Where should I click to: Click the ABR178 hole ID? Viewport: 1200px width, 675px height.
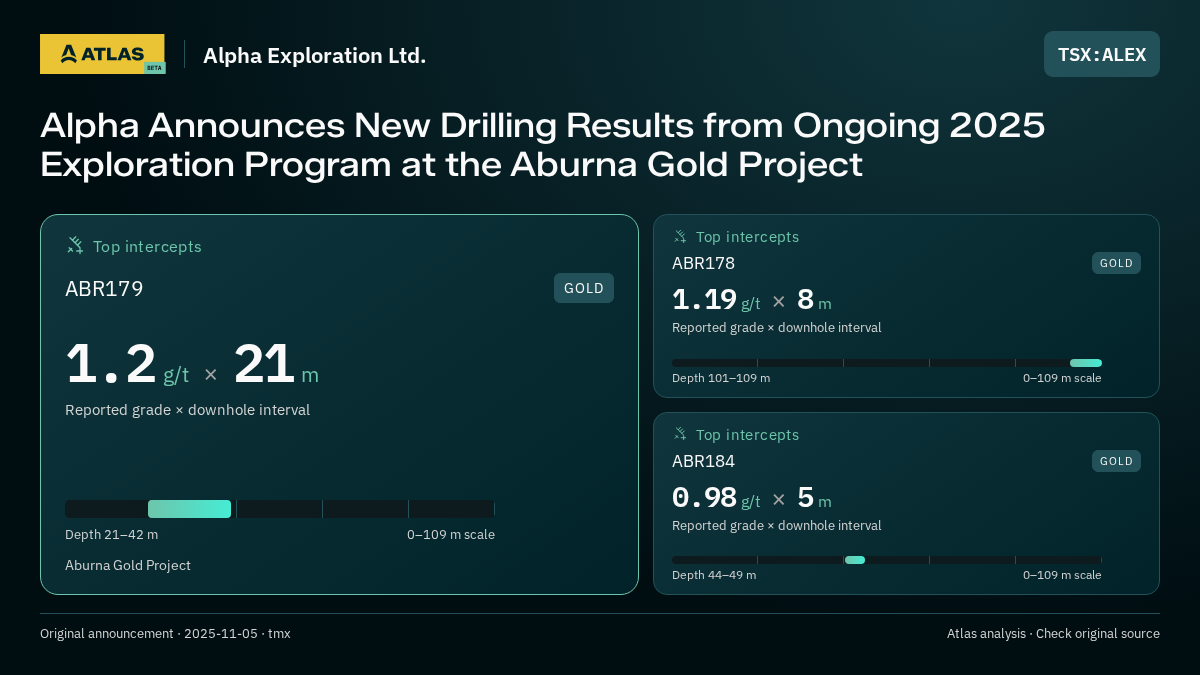pos(703,263)
